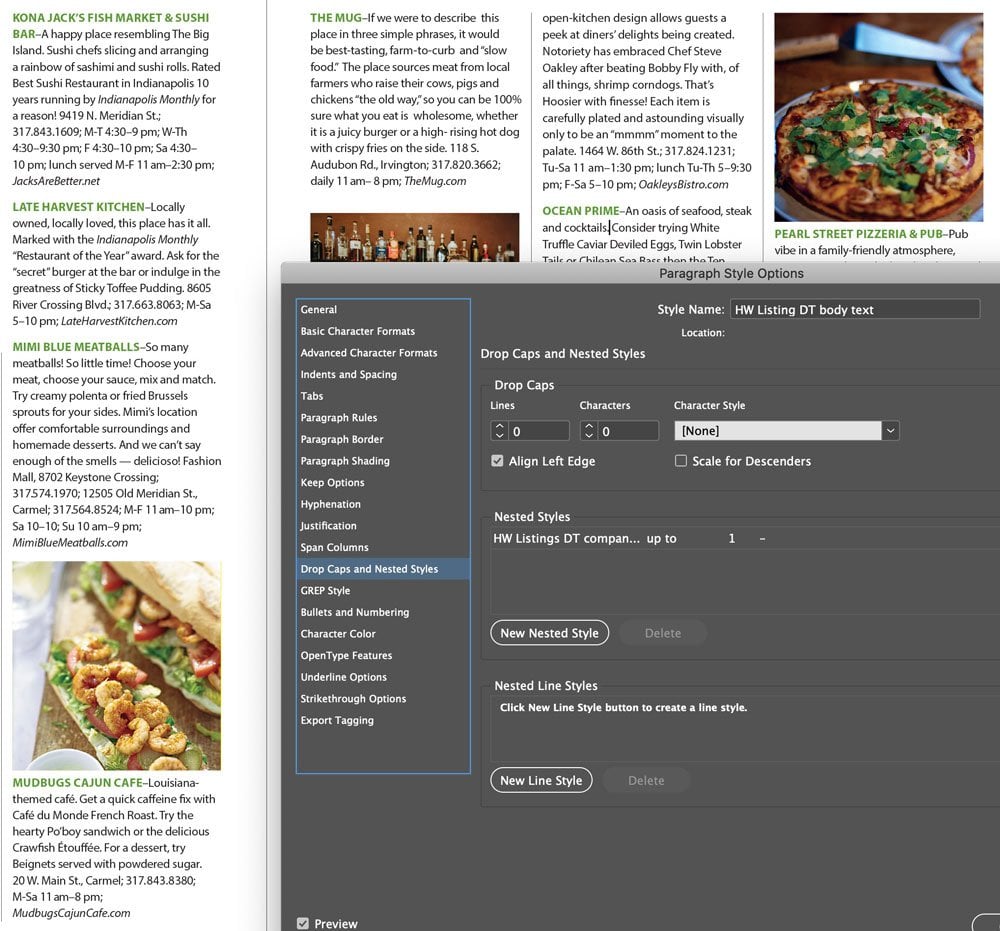Go to Indents and Spacing settings
1000x931 pixels.
tap(349, 375)
